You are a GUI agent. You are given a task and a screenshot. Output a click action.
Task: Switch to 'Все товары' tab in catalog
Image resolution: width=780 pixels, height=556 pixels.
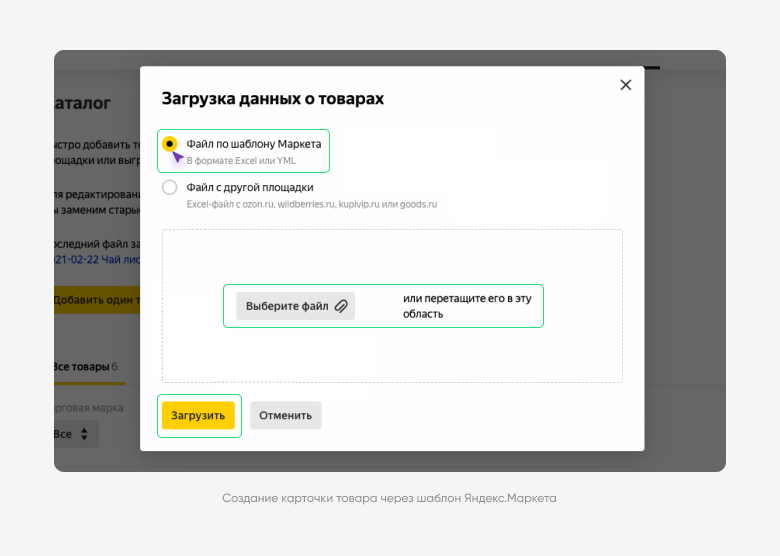tap(86, 367)
